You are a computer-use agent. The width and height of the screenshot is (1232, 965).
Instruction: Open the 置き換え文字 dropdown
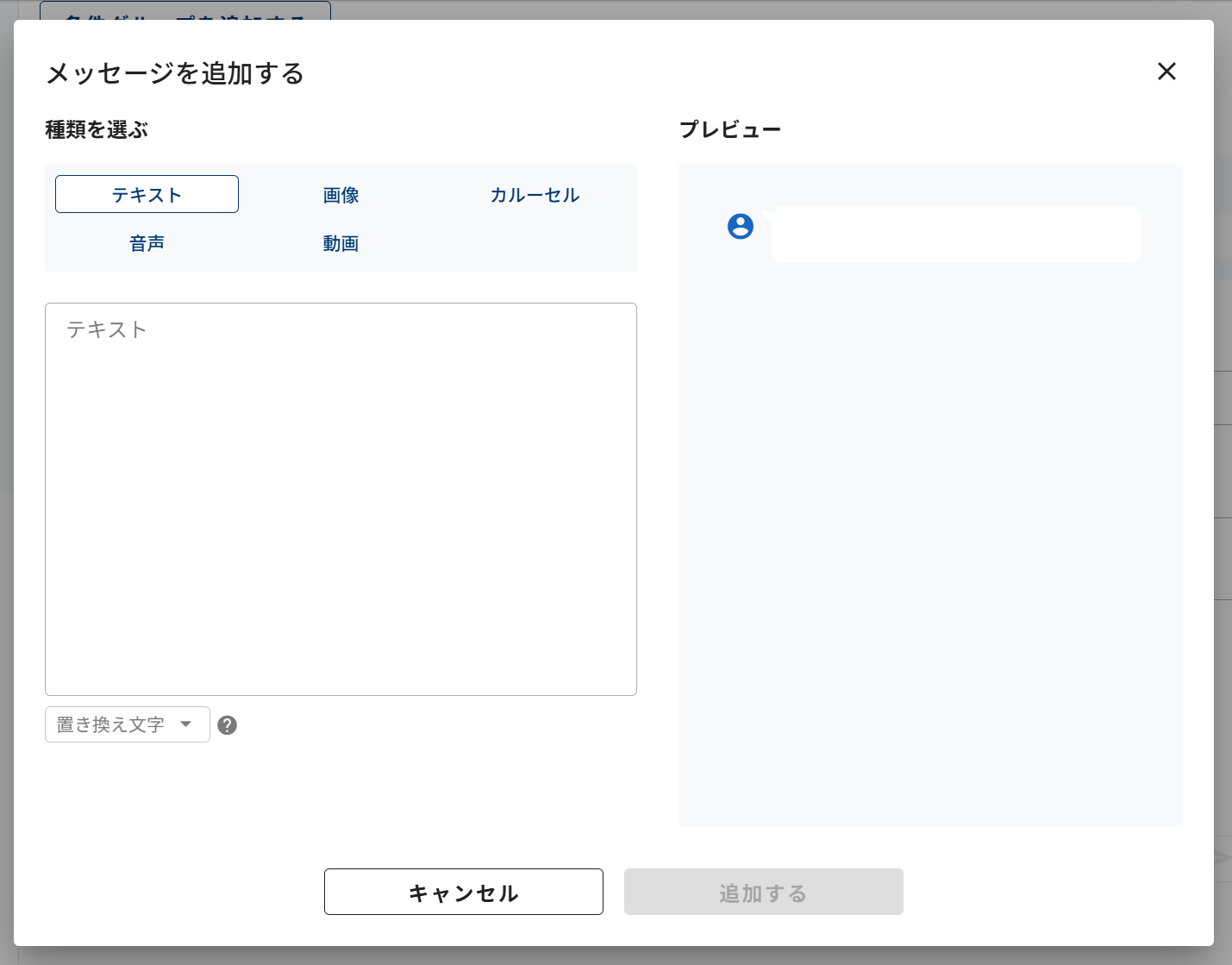coord(112,724)
